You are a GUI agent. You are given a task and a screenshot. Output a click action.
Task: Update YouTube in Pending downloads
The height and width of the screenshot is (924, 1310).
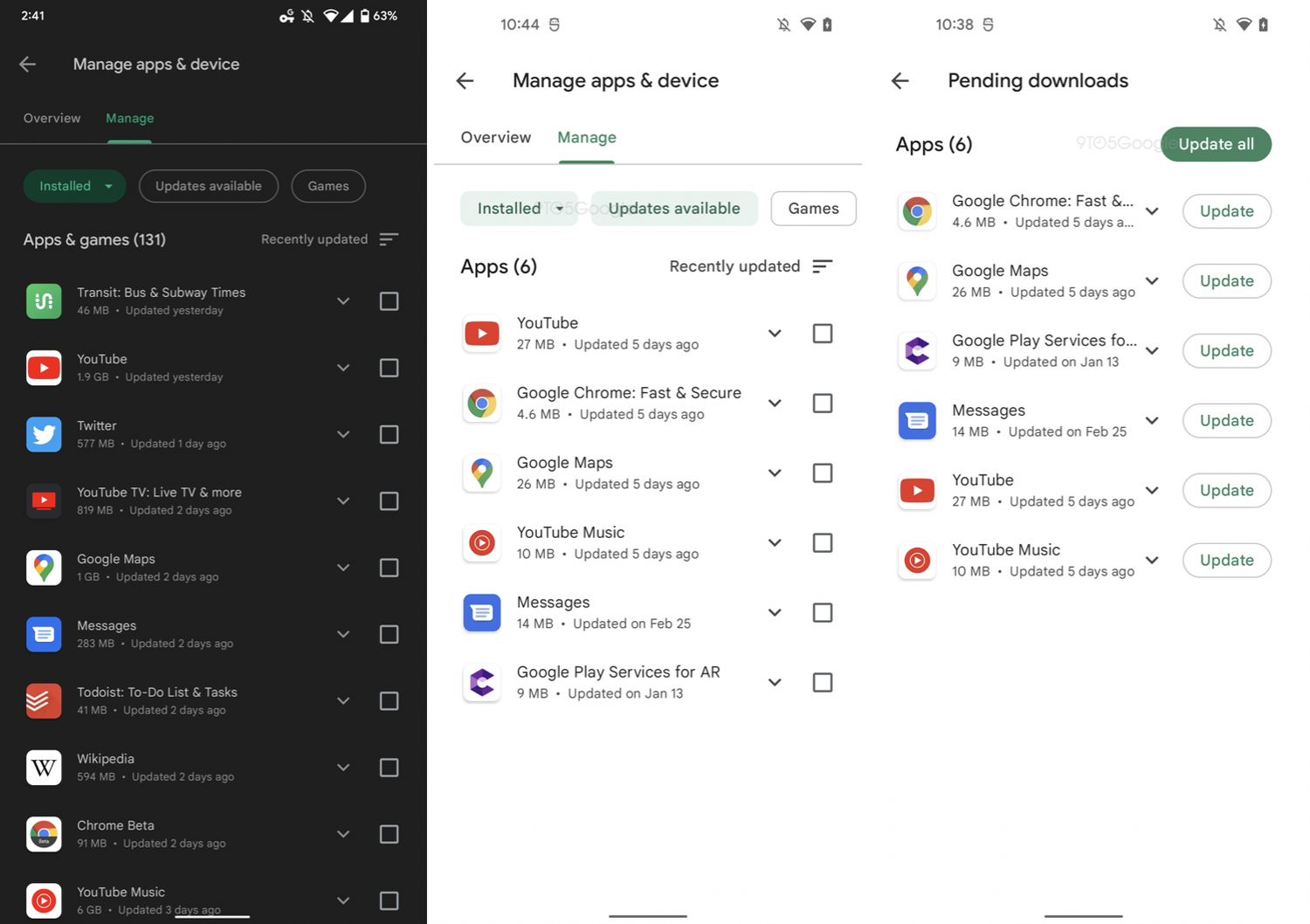[x=1226, y=491]
